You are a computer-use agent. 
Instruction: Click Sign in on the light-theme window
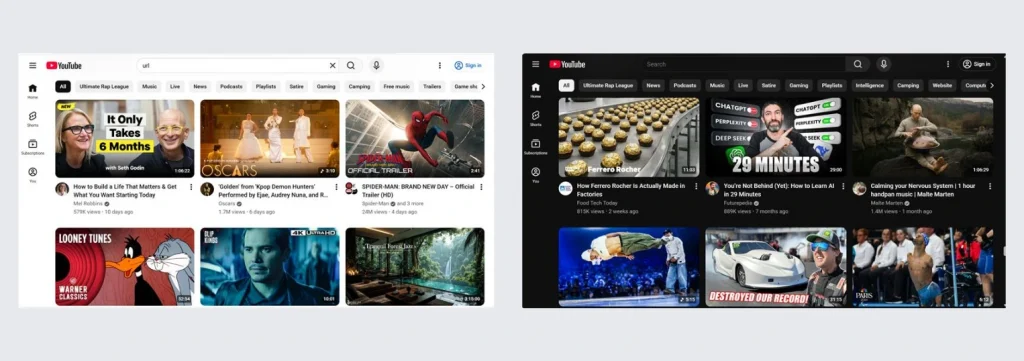coord(468,65)
